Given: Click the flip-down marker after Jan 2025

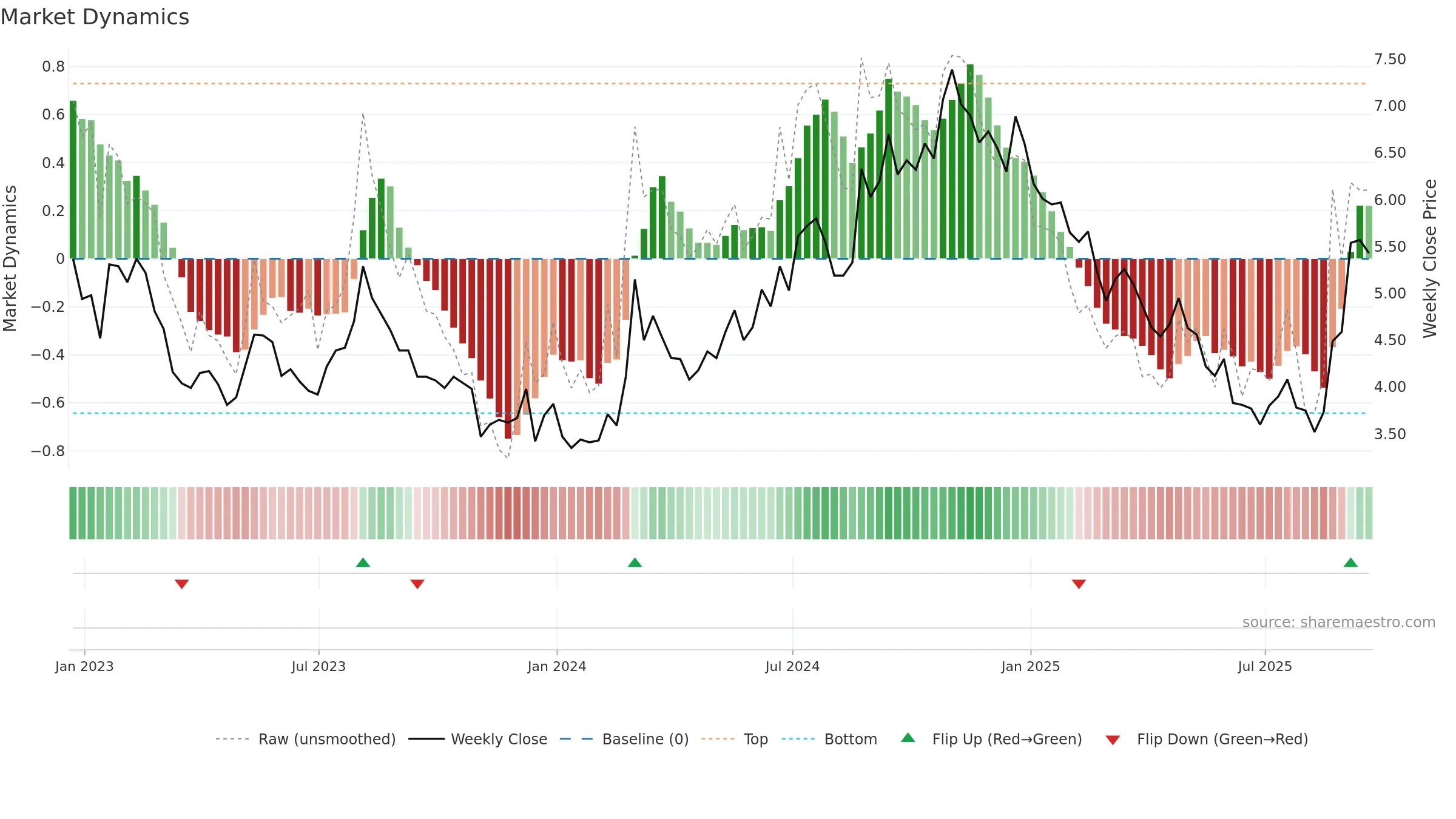Looking at the screenshot, I should coord(1079,584).
